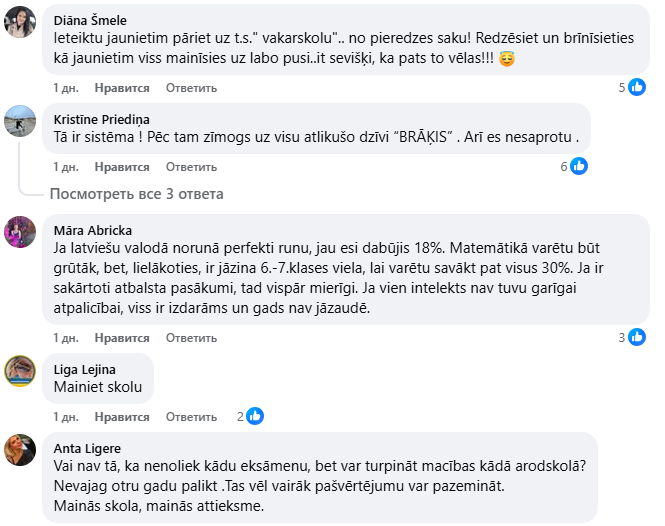665x526 pixels.
Task: Open Kristīne Priediņa's name link
Action: click(x=100, y=119)
